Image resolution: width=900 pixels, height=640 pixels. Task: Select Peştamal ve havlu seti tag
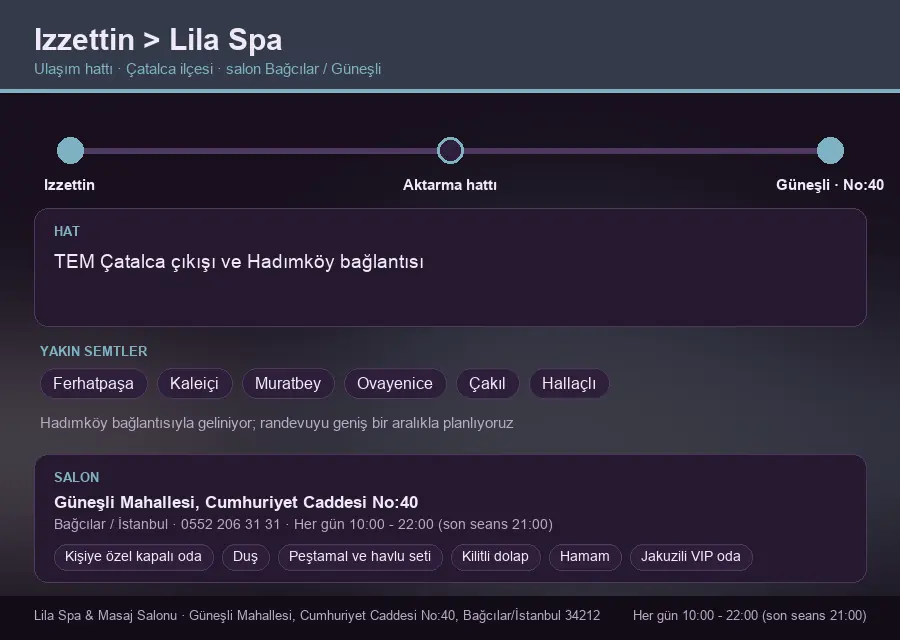[360, 557]
